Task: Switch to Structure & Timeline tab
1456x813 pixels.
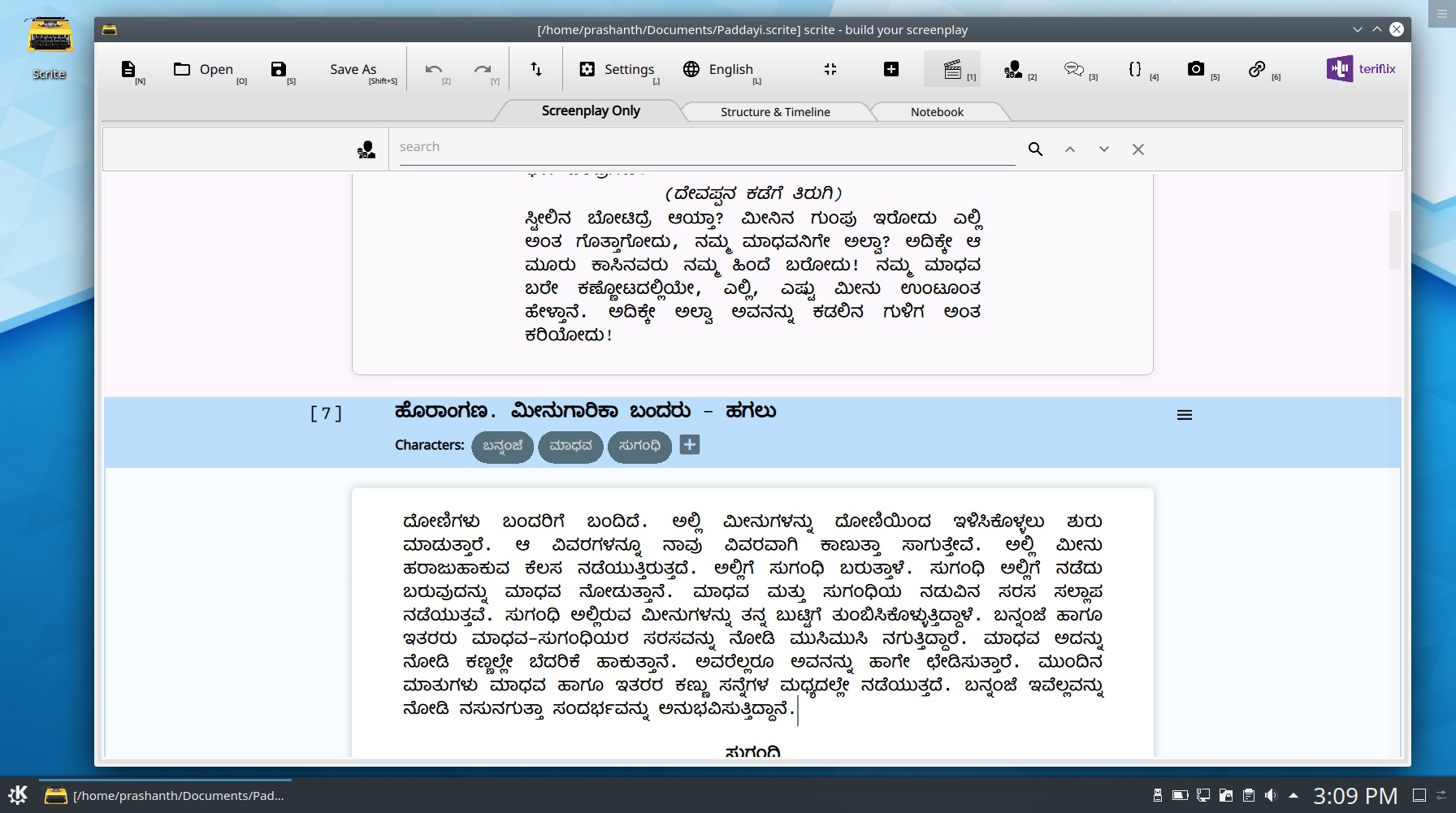Action: pos(773,111)
